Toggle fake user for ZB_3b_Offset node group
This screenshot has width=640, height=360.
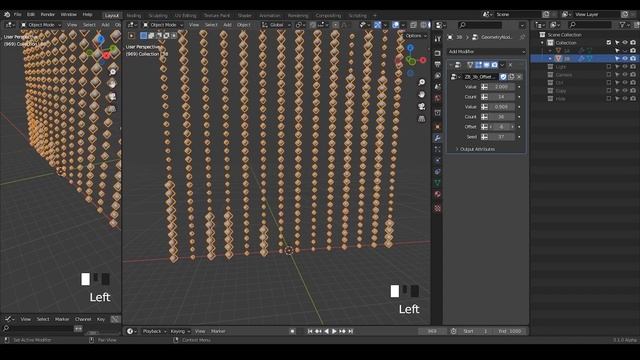(x=503, y=77)
